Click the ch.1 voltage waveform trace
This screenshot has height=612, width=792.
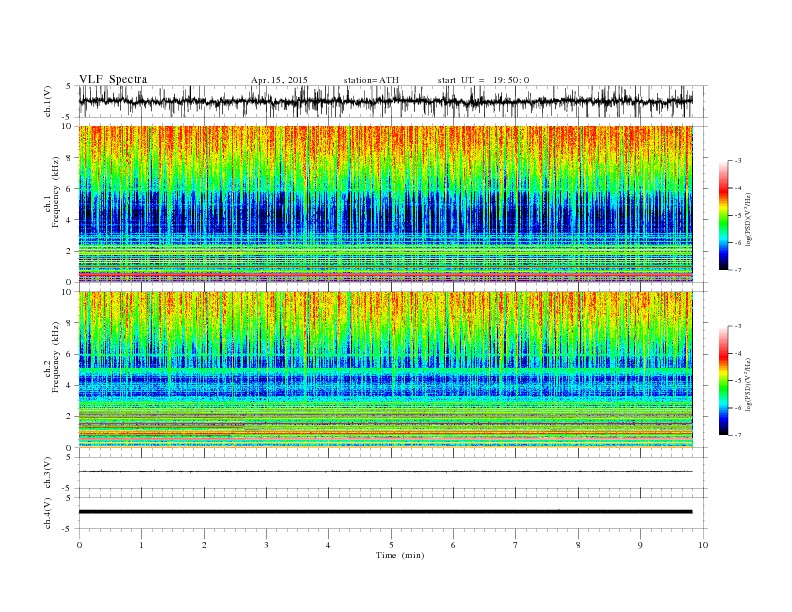385,101
